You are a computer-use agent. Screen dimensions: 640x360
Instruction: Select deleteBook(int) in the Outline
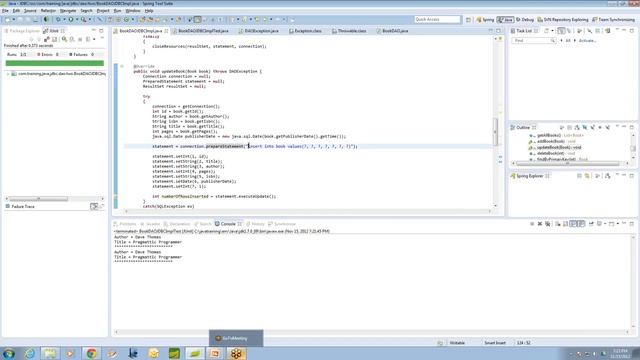[x=553, y=153]
